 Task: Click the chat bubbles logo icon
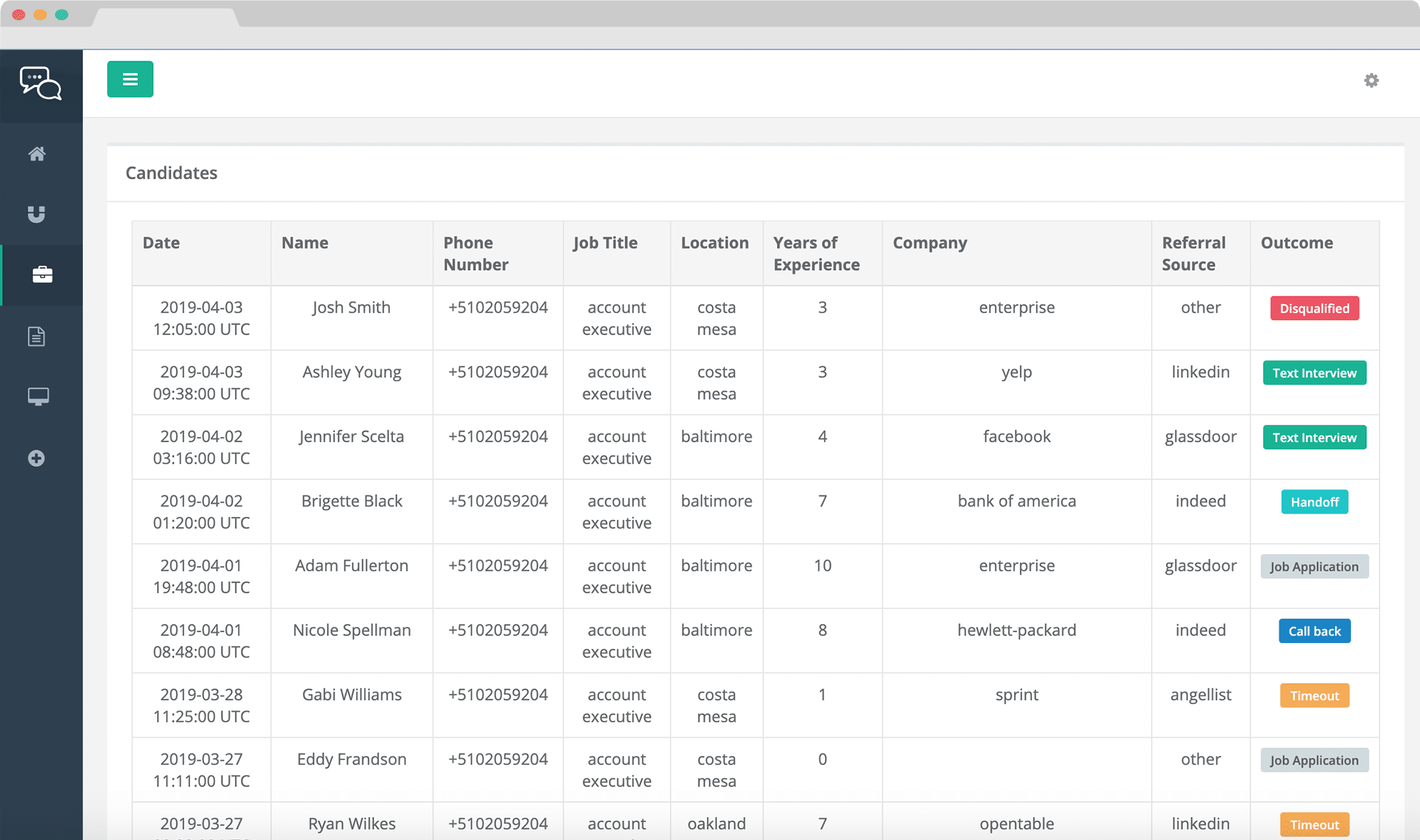coord(40,84)
